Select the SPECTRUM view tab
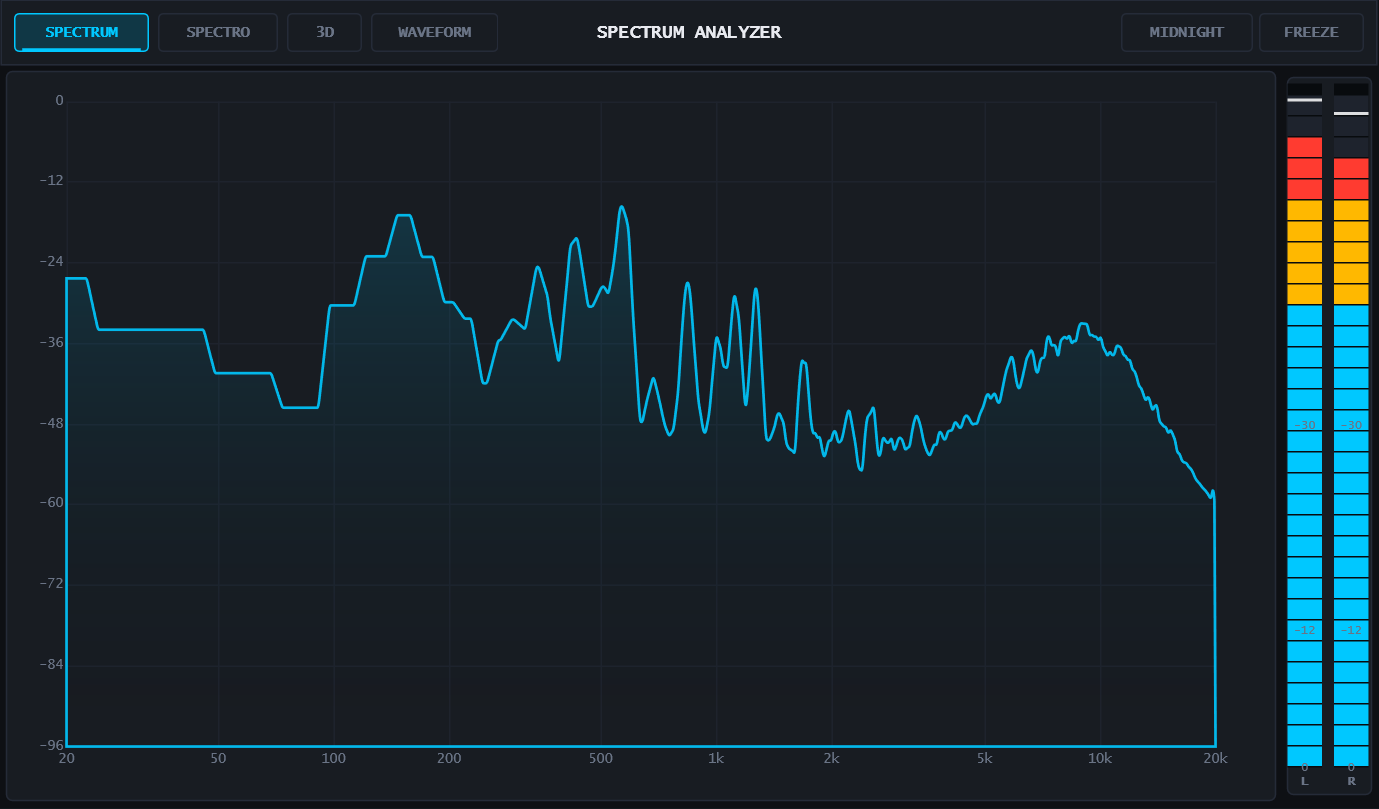 click(81, 32)
